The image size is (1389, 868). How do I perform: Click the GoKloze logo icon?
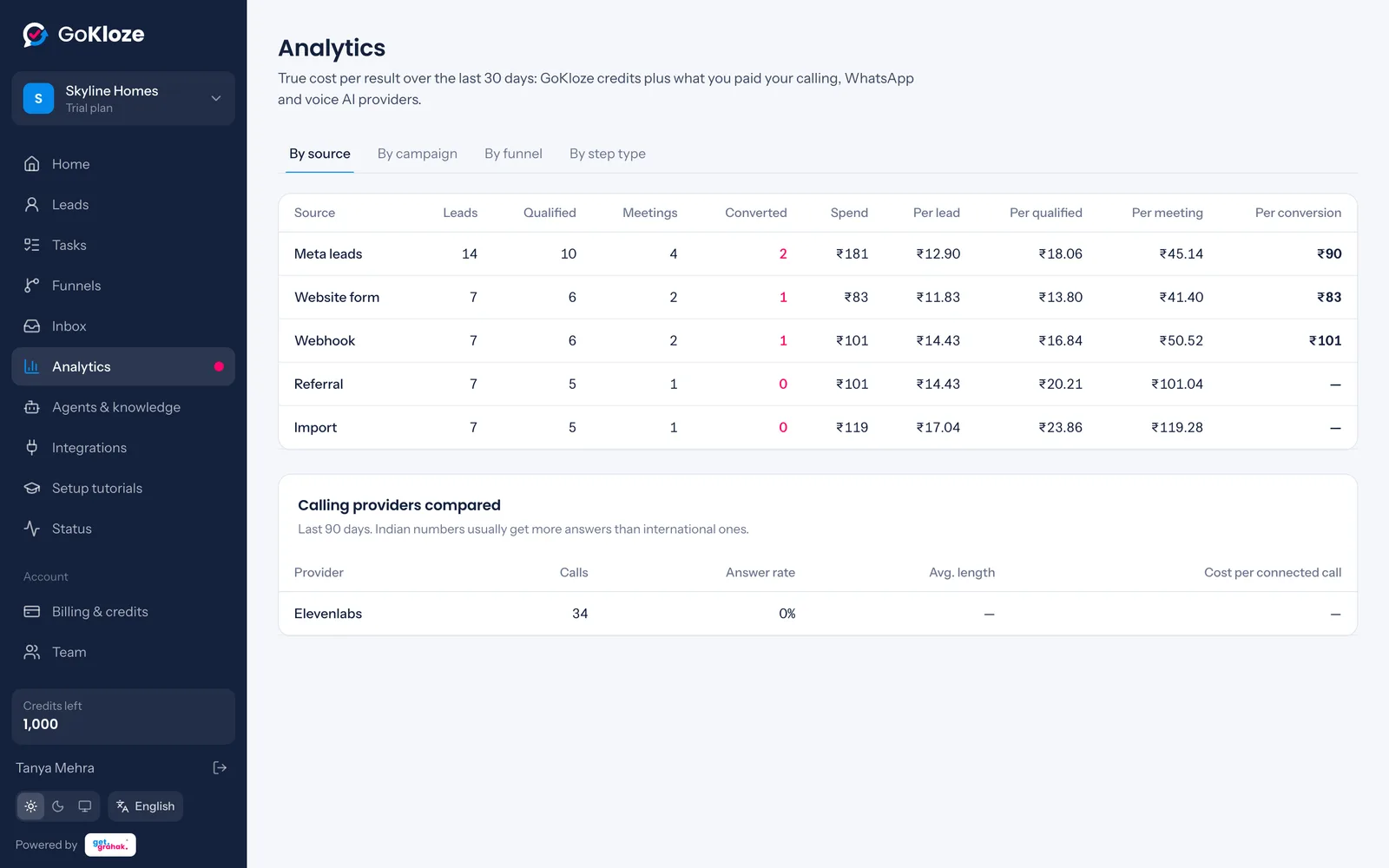(35, 35)
